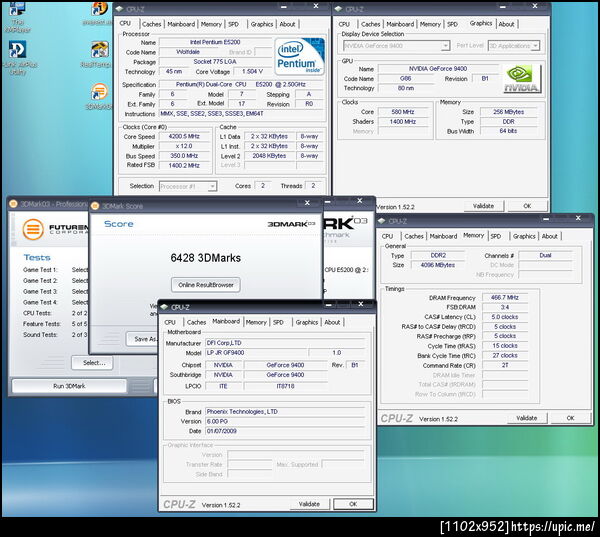Screen dimensions: 600x537
Task: Select About tab in the Mainboard CPU-Z window
Action: click(332, 322)
